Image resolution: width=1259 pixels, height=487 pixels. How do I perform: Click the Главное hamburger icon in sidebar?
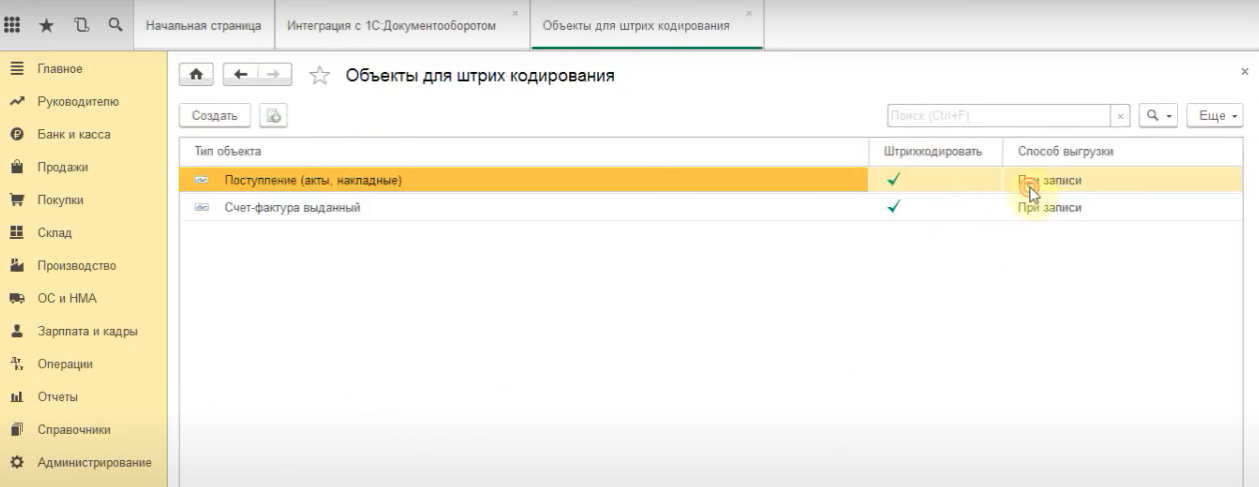(x=16, y=69)
